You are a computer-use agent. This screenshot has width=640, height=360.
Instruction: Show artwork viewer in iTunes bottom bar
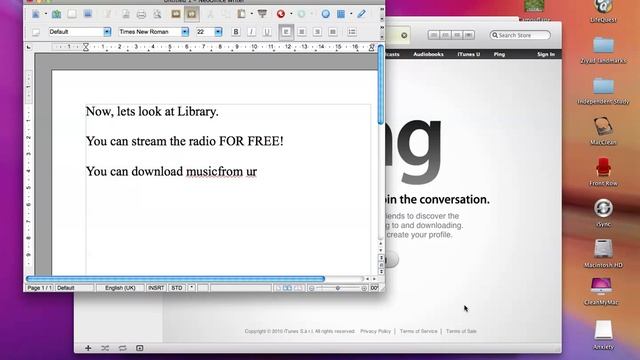coord(140,348)
